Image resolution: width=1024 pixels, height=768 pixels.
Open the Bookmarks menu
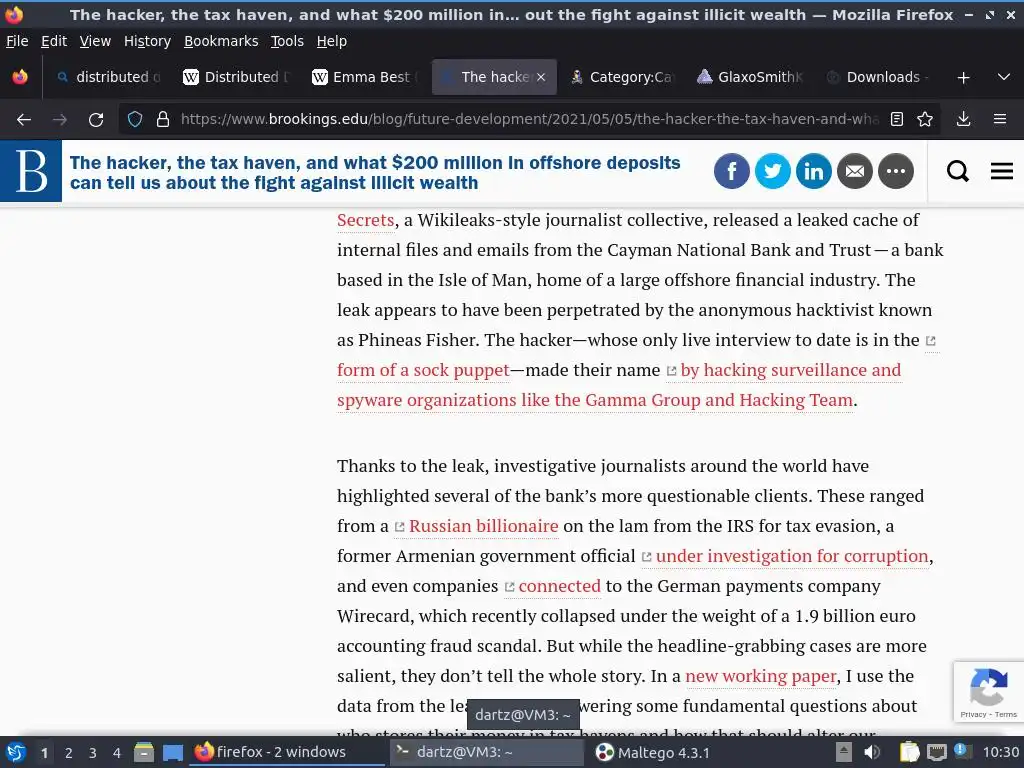[221, 41]
